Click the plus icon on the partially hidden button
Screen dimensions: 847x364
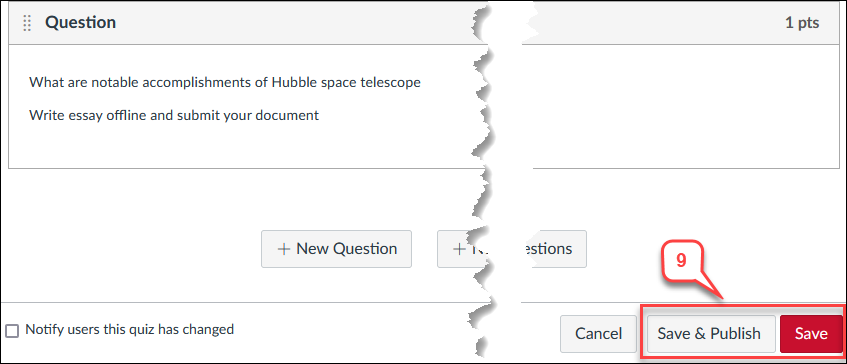point(459,249)
